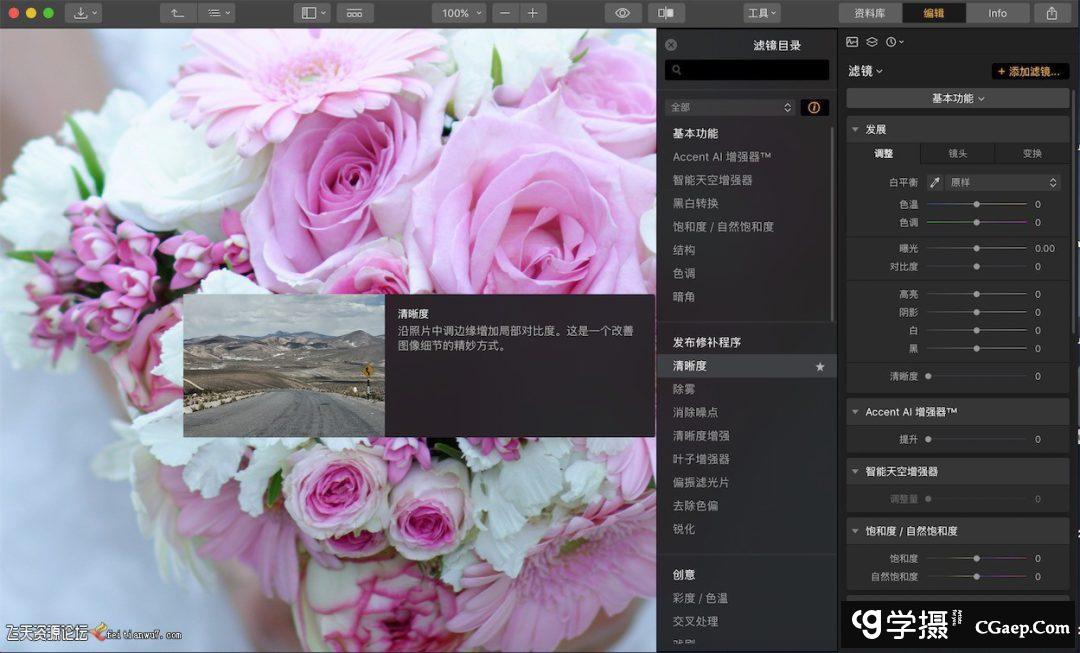Viewport: 1080px width, 653px height.
Task: Click the zoom in plus button
Action: pyautogui.click(x=532, y=13)
